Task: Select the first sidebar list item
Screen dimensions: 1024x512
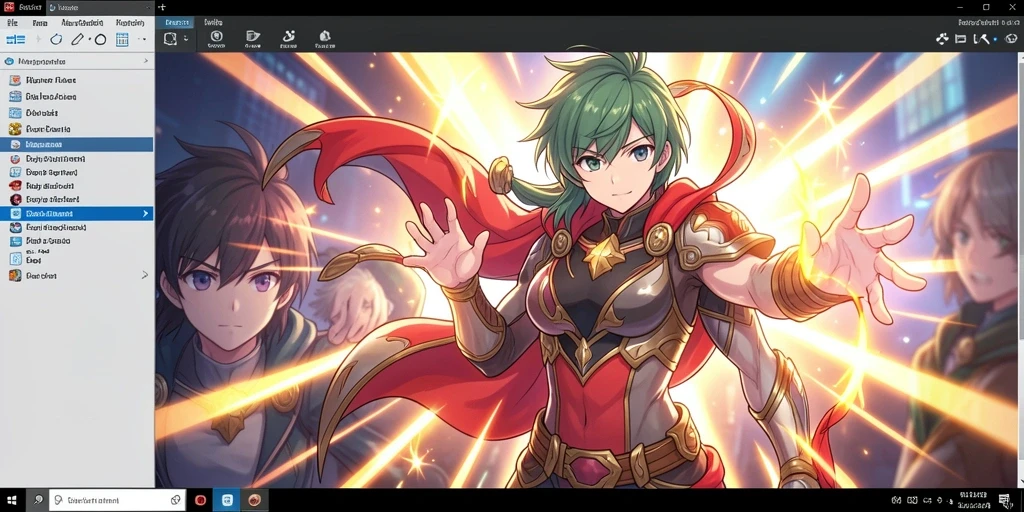Action: tap(77, 80)
